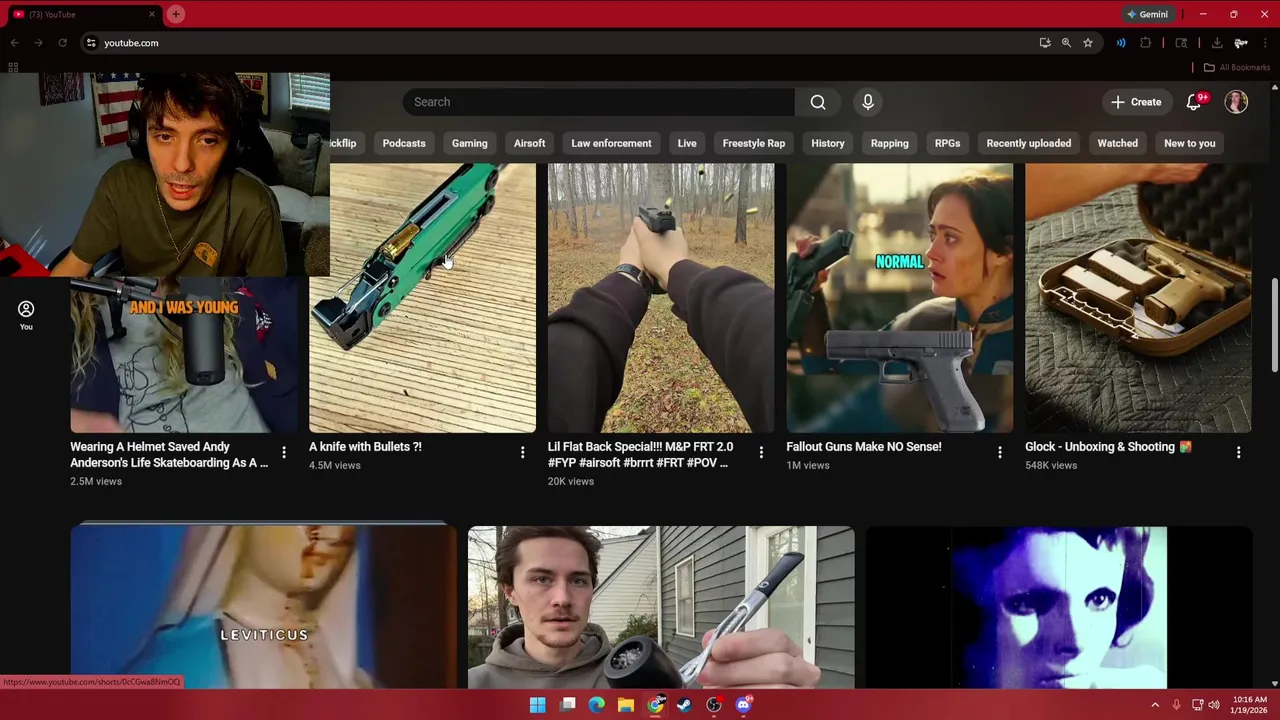Open A knife with Bullets title link
This screenshot has height=720, width=1280.
click(x=365, y=447)
